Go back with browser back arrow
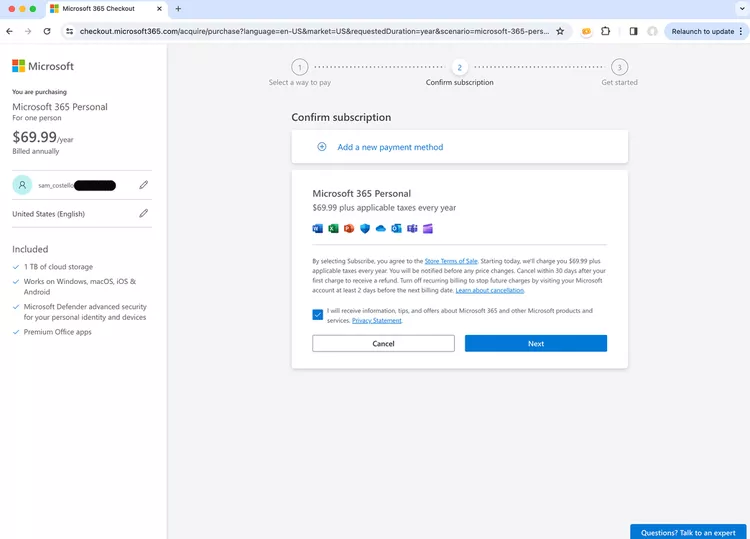Image resolution: width=750 pixels, height=539 pixels. point(10,31)
